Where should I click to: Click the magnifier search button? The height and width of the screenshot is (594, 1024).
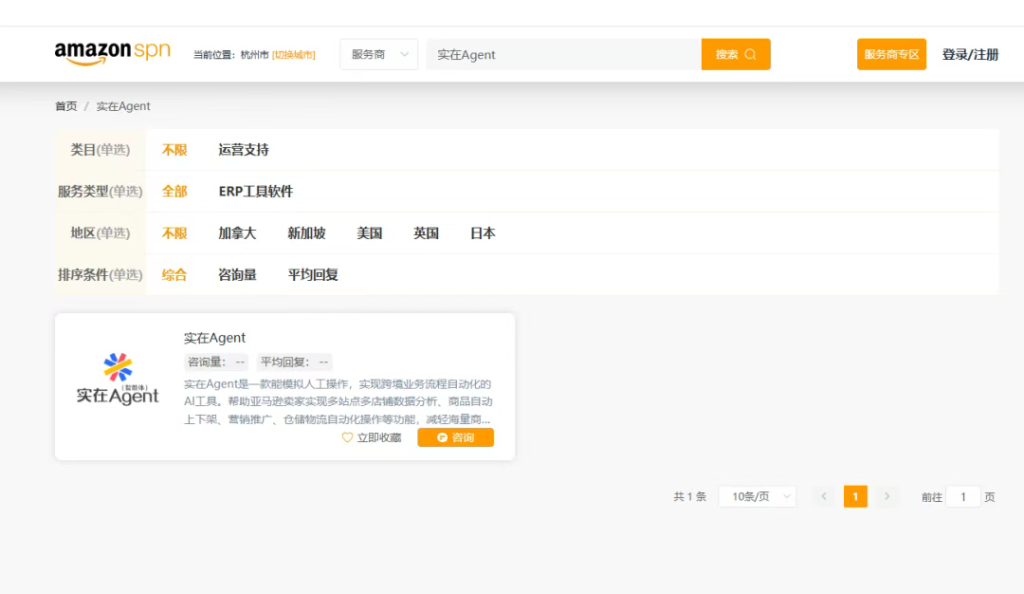736,55
